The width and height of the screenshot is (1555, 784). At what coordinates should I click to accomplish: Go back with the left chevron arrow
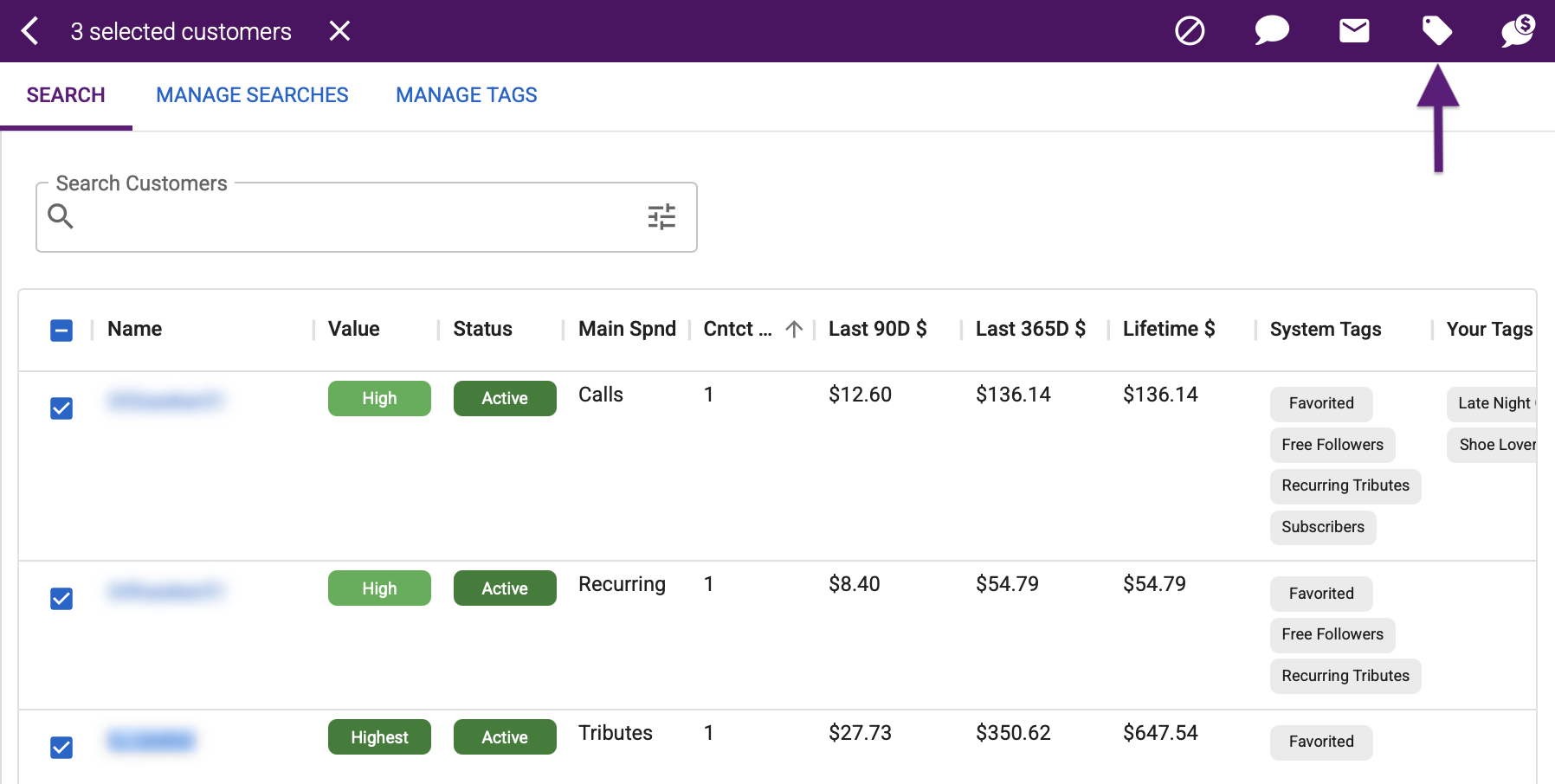(30, 31)
